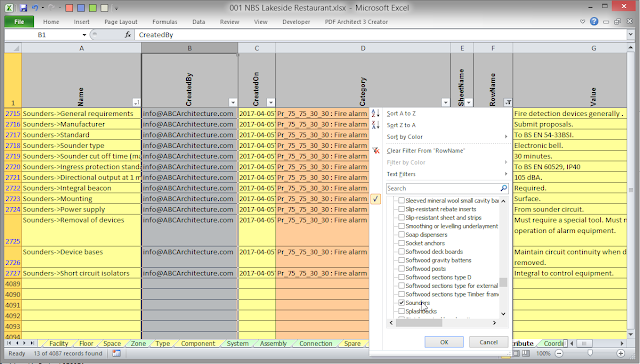Switch to the Component sheet tab

point(198,343)
